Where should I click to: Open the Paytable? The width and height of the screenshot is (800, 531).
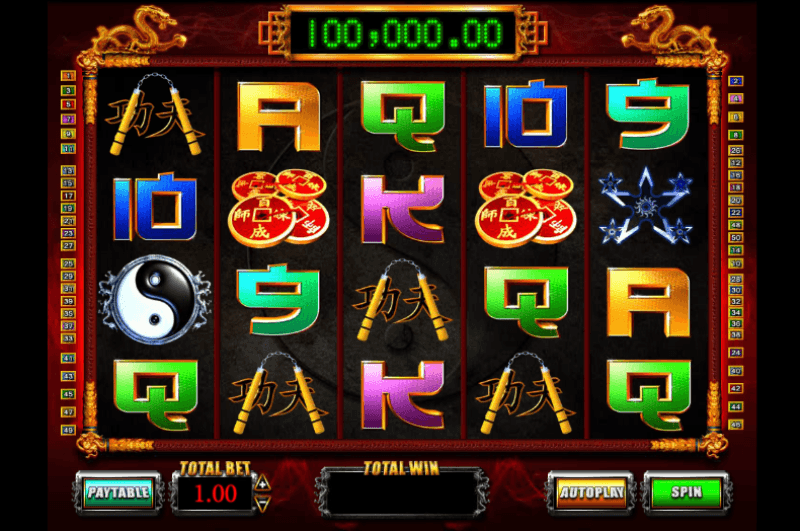pos(118,492)
